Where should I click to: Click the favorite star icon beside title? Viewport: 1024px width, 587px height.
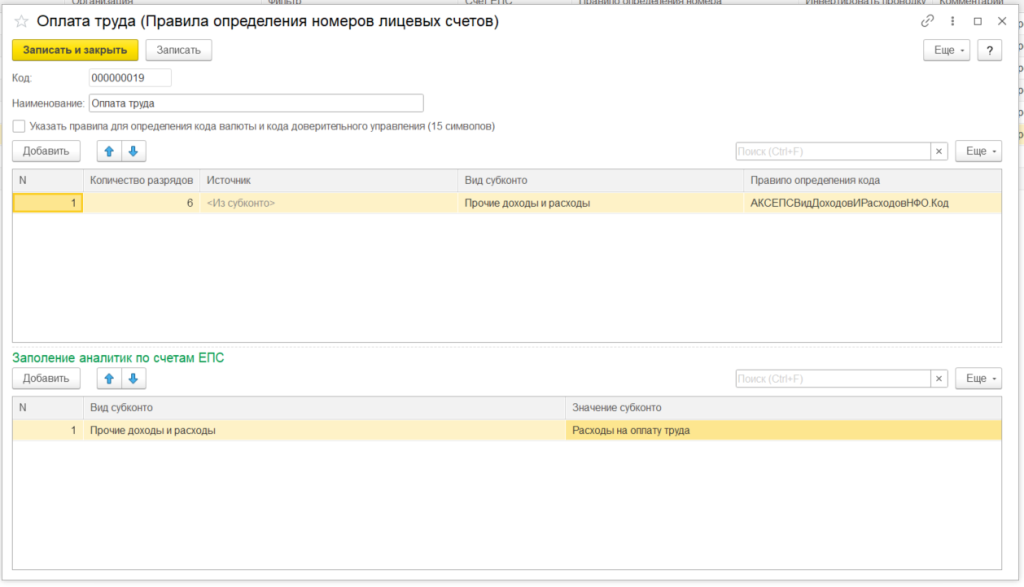point(21,21)
